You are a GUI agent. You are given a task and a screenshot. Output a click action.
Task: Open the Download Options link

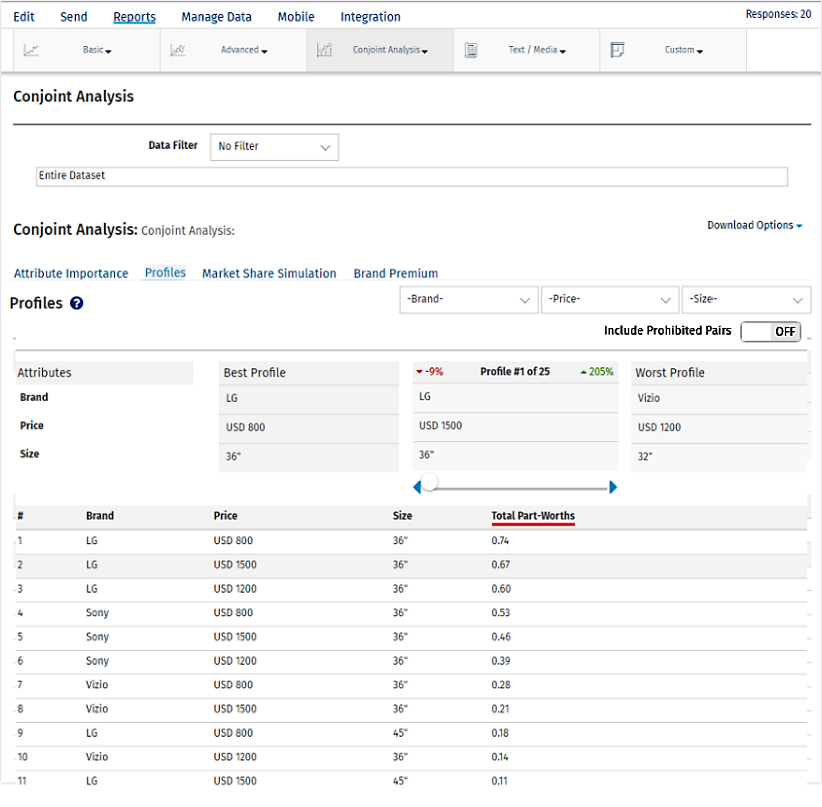coord(754,225)
